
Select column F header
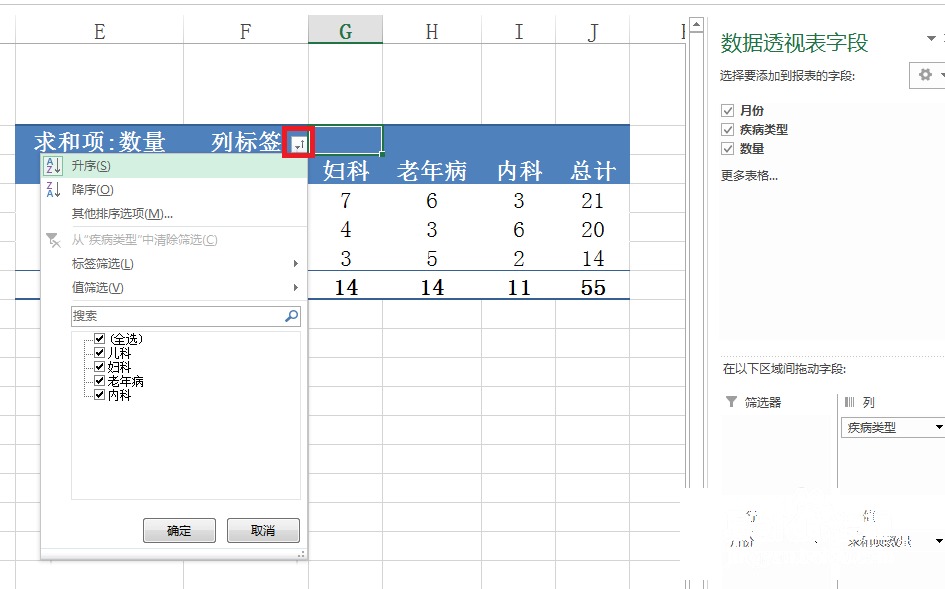(245, 31)
